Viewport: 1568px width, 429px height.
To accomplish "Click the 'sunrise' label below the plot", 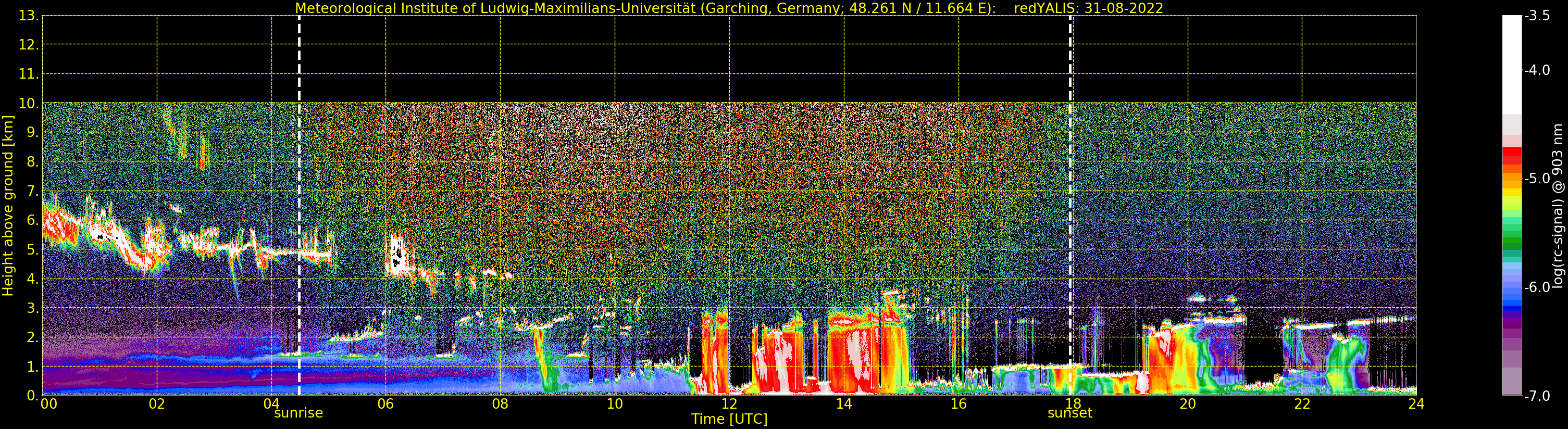I will pyautogui.click(x=298, y=413).
